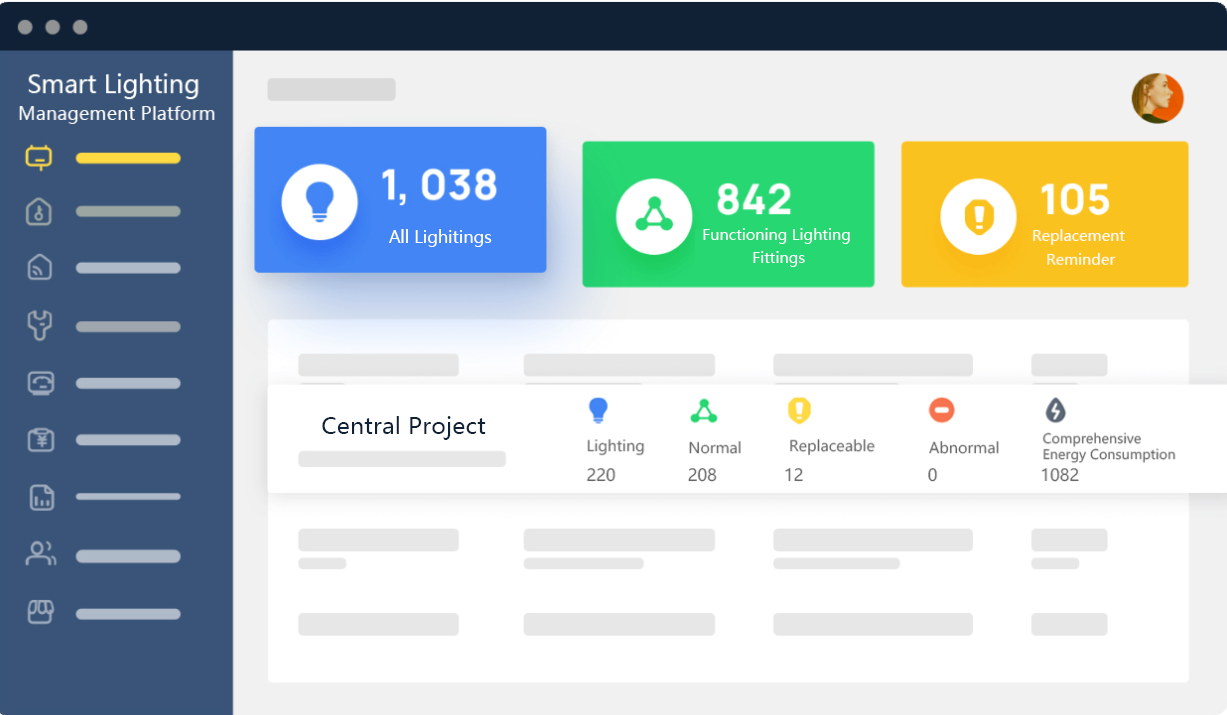Open the Functioning Lighting Fittings green card
Viewport: 1227px width, 715px height.
coord(728,214)
